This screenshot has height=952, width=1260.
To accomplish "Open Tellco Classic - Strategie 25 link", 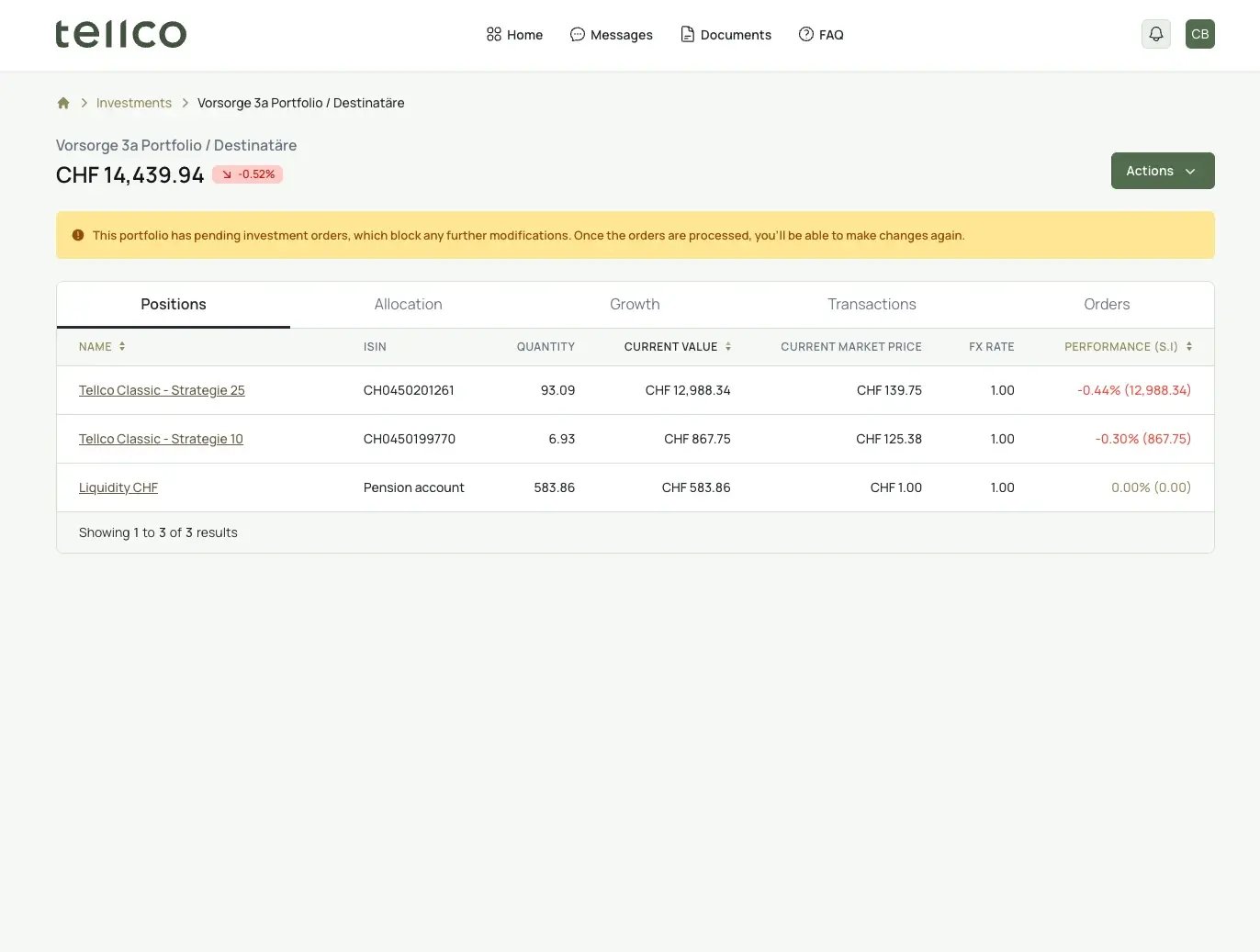I will pos(162,390).
